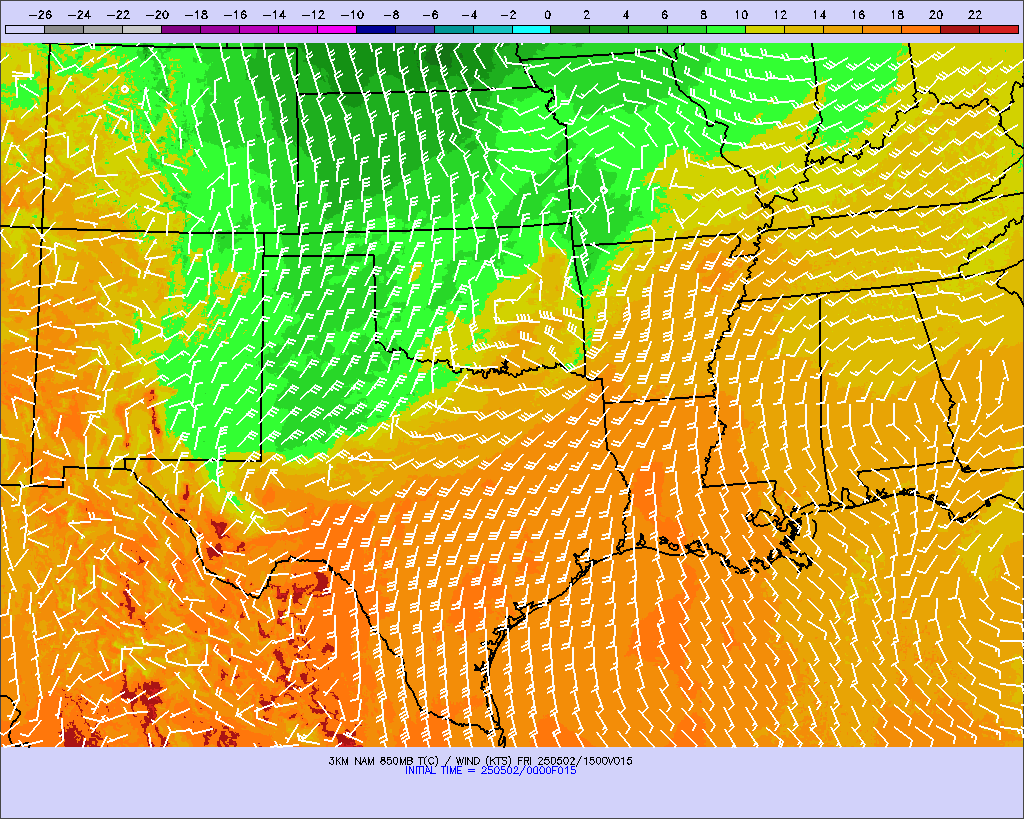The width and height of the screenshot is (1024, 819).
Task: Click the yellow swatch between 10 and 12
Action: (765, 29)
